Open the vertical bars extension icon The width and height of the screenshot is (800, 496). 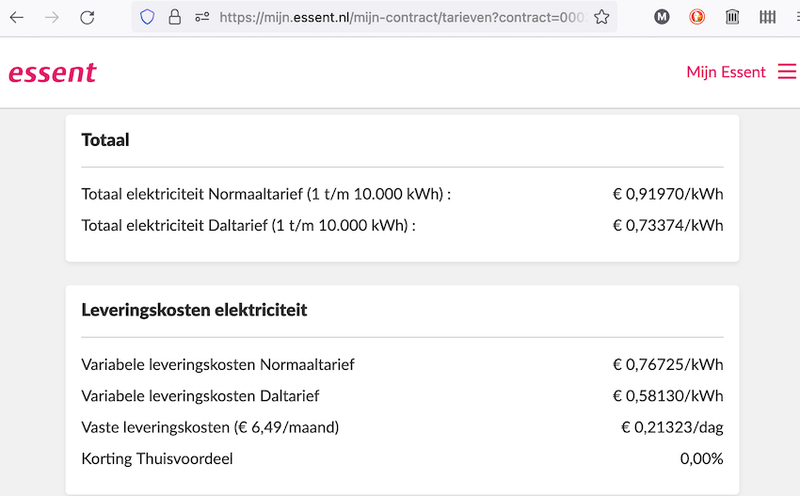pyautogui.click(x=767, y=17)
